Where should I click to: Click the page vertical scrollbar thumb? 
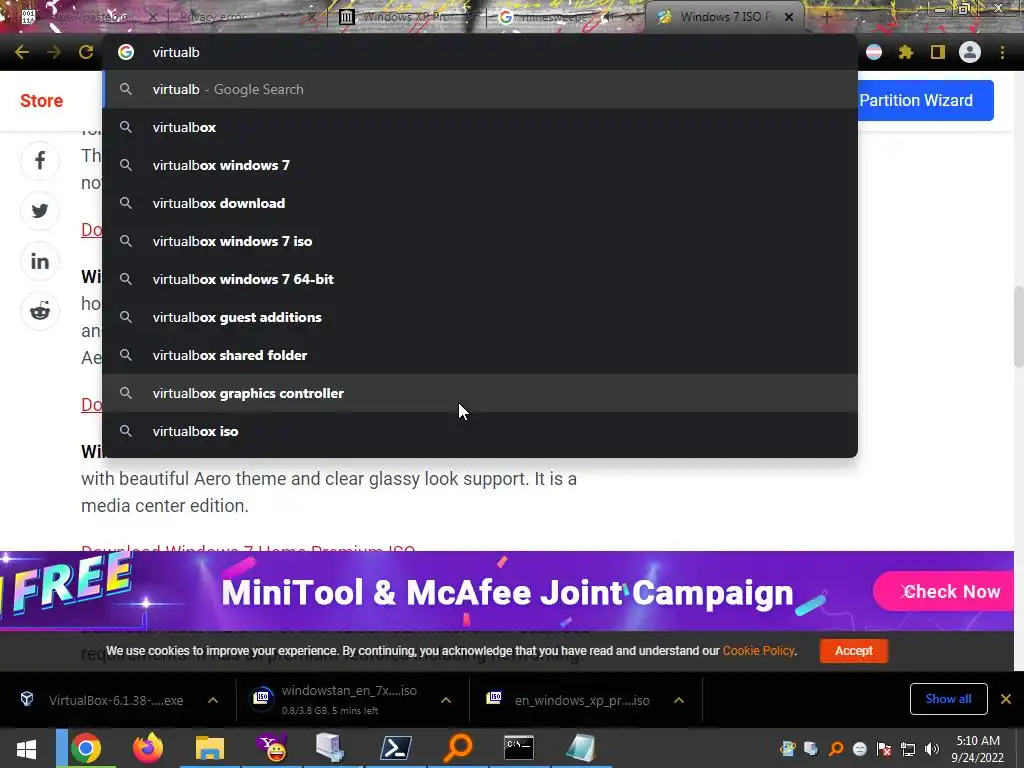point(1018,327)
